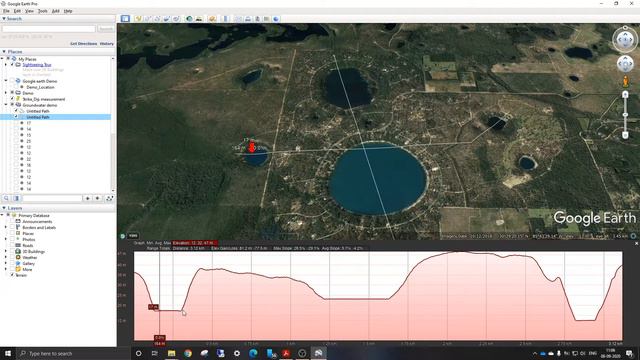The image size is (640, 360).
Task: Toggle the Sightseeing Tour checkbox
Action: pyautogui.click(x=12, y=65)
